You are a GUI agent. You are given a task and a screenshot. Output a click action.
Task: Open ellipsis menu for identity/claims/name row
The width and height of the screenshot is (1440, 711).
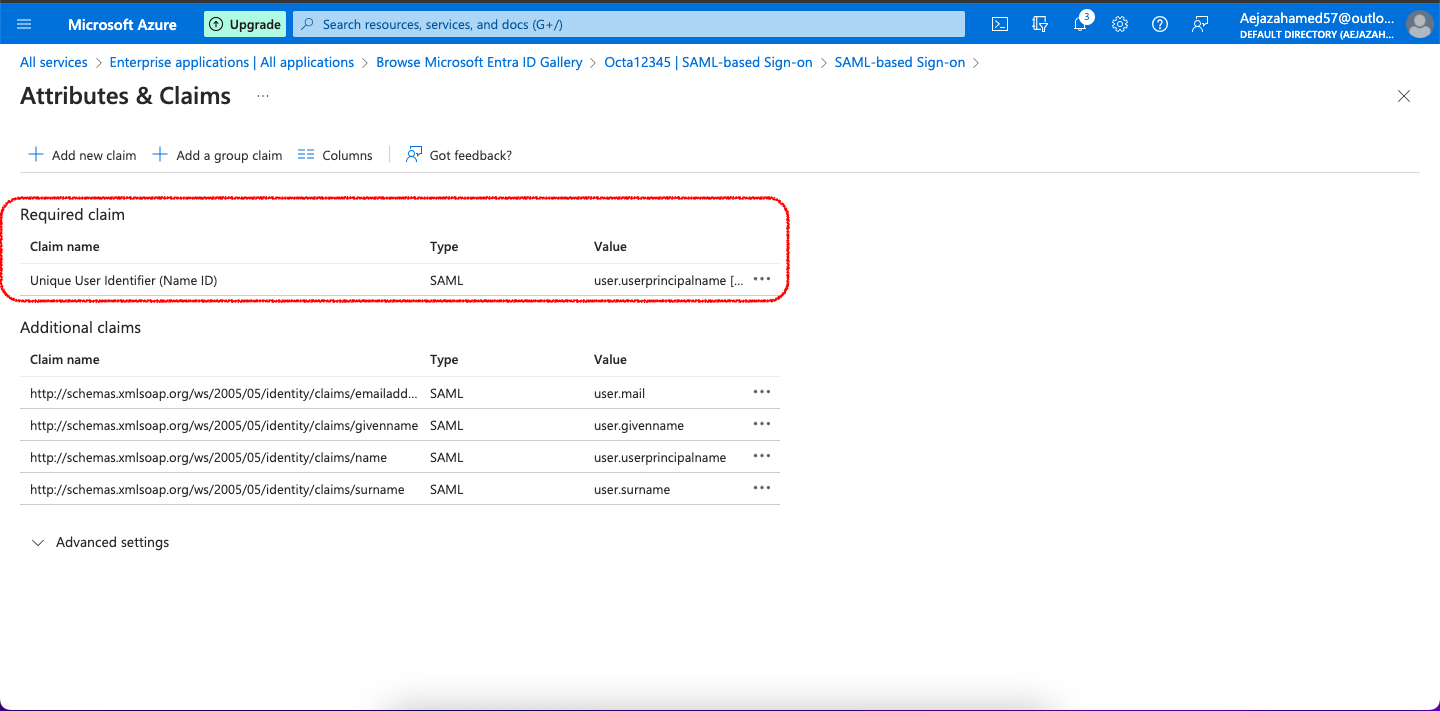pos(762,456)
